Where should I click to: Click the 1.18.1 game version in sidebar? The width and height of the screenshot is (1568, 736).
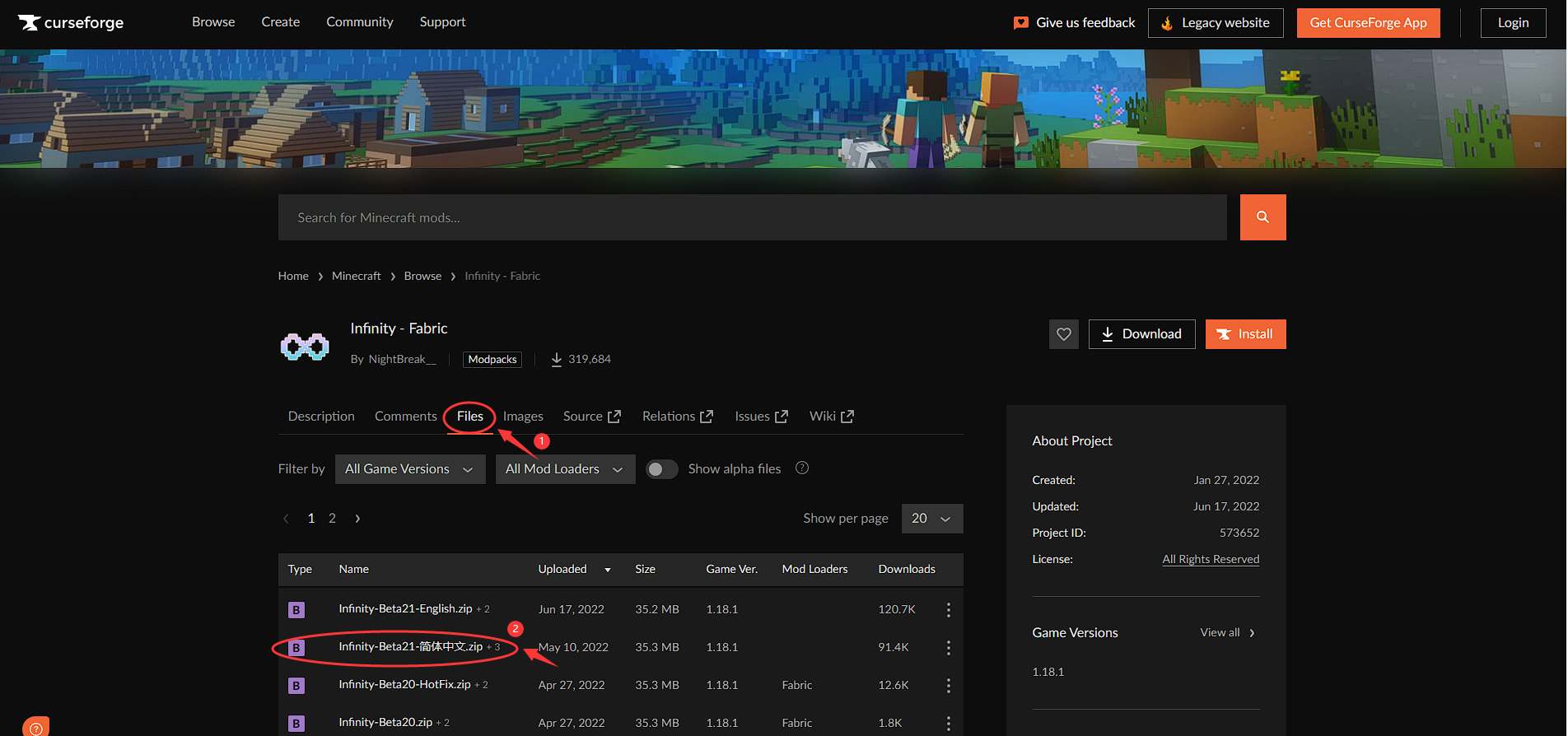tap(1048, 673)
